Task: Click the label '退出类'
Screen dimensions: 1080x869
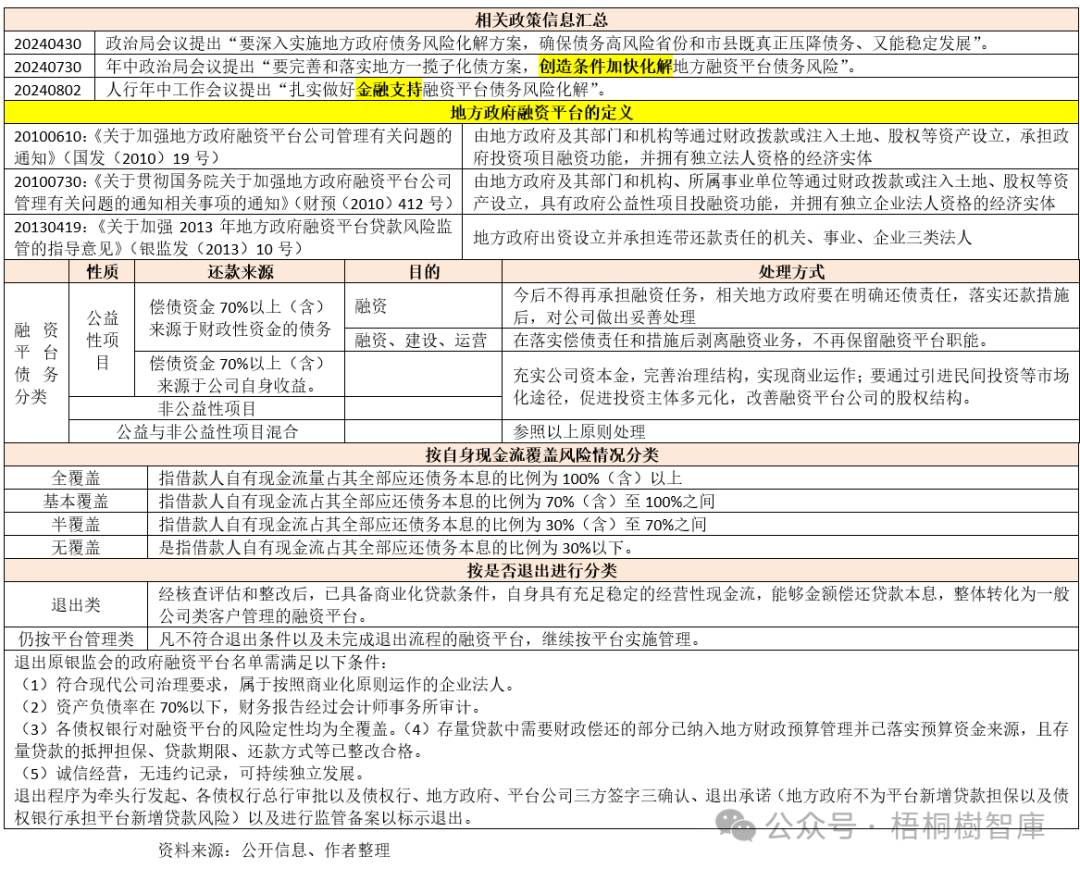Action: tap(76, 605)
